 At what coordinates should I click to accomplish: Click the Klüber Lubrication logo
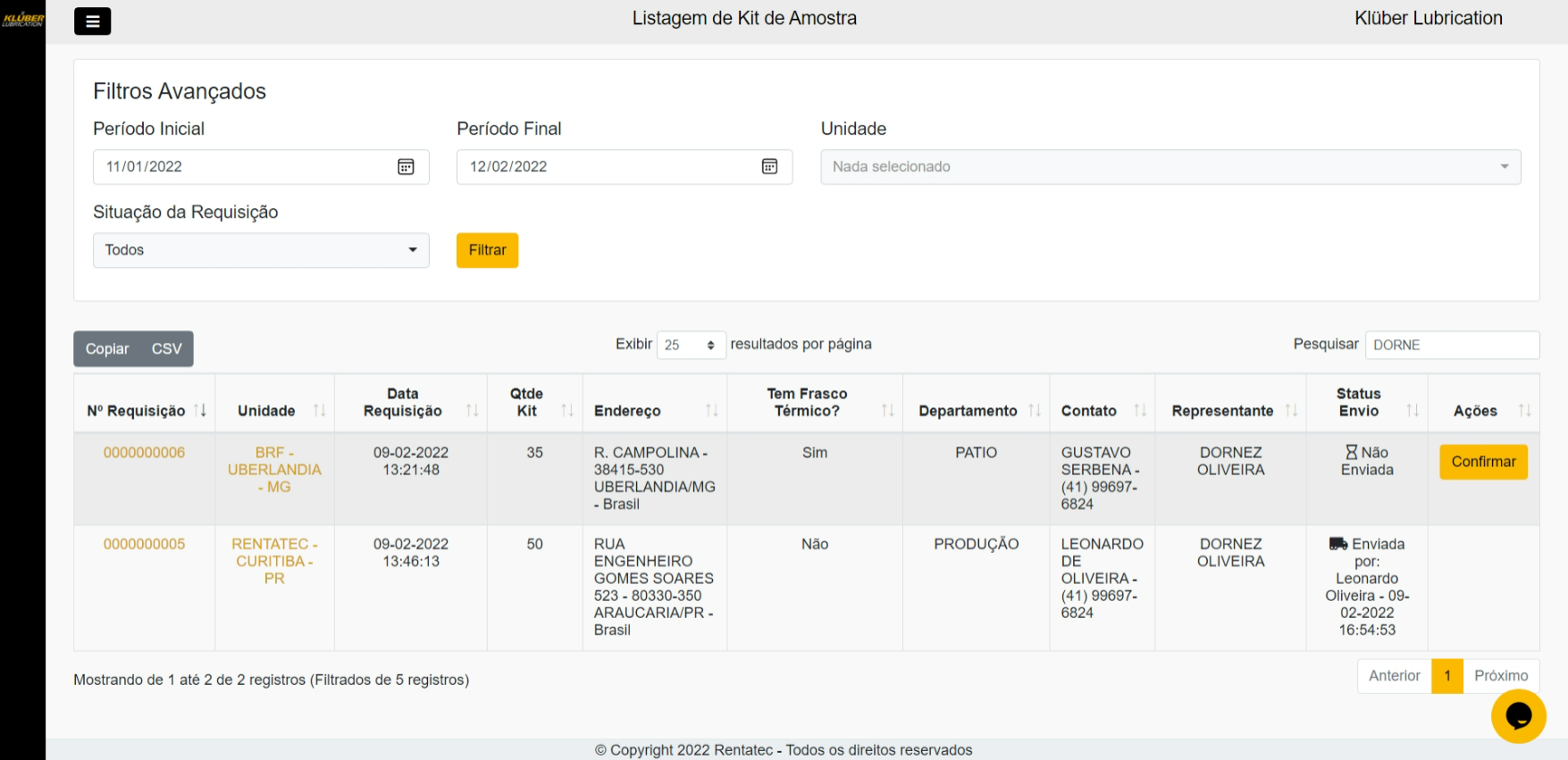[23, 20]
